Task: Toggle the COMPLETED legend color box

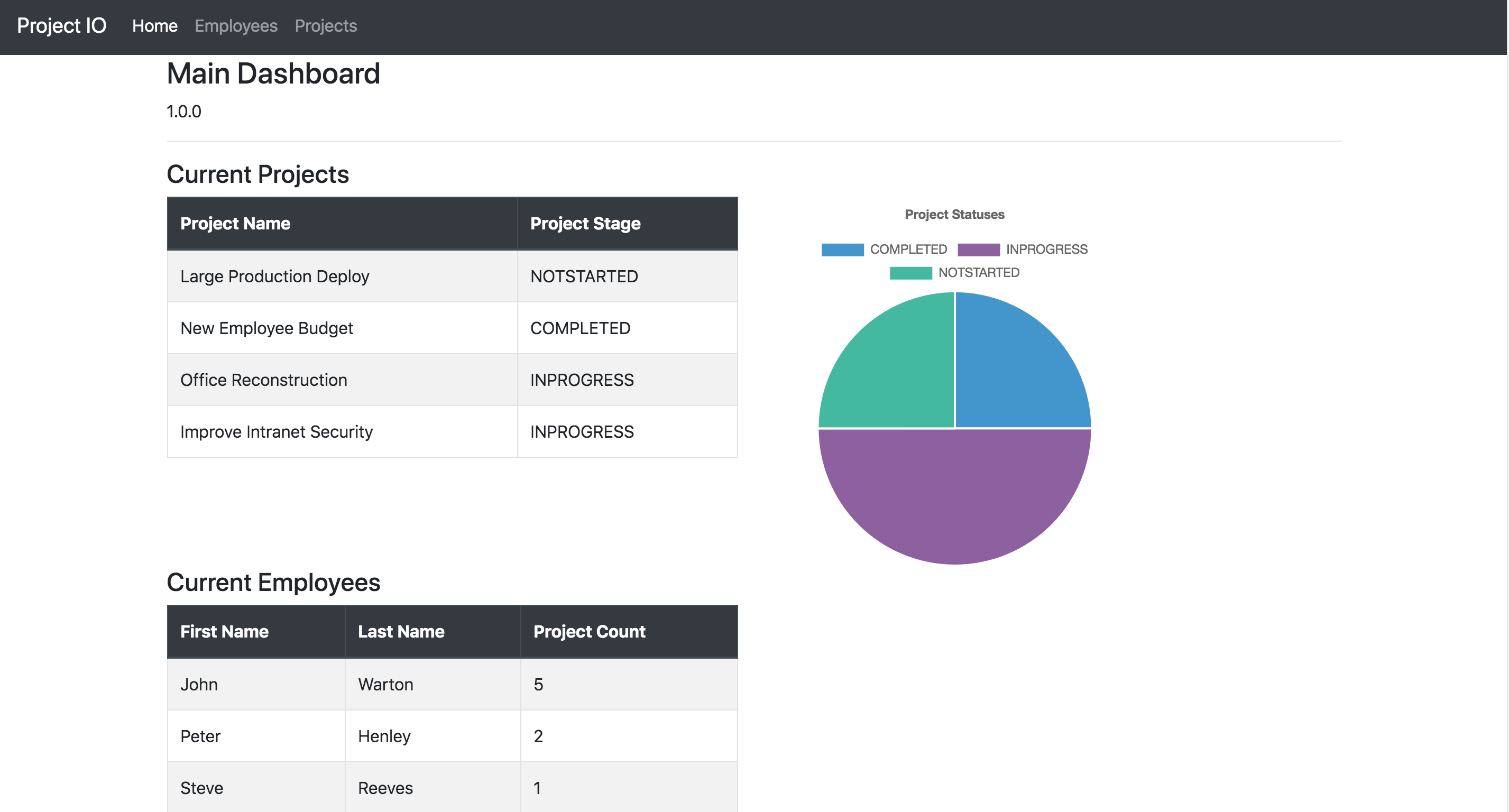Action: [842, 250]
